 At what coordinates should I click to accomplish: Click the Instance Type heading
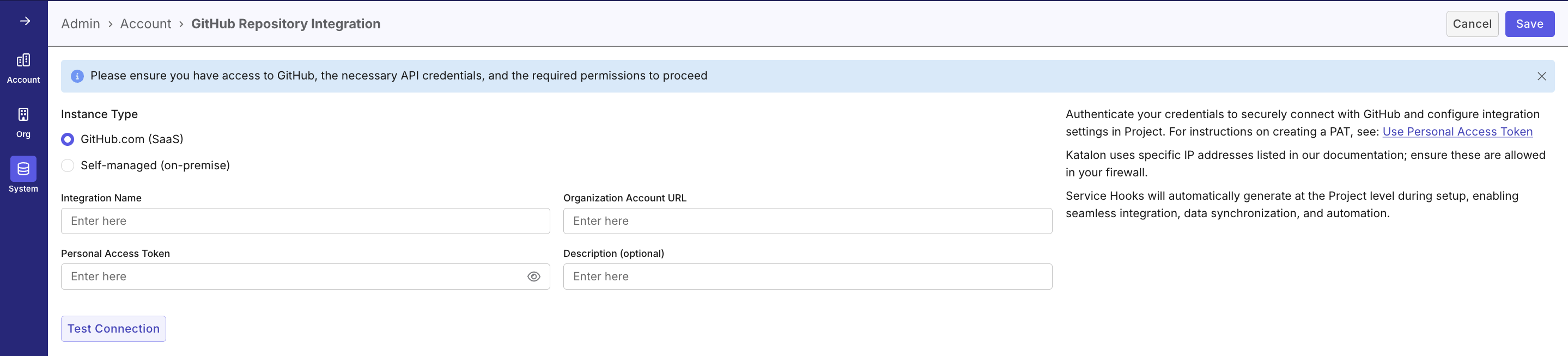click(99, 114)
